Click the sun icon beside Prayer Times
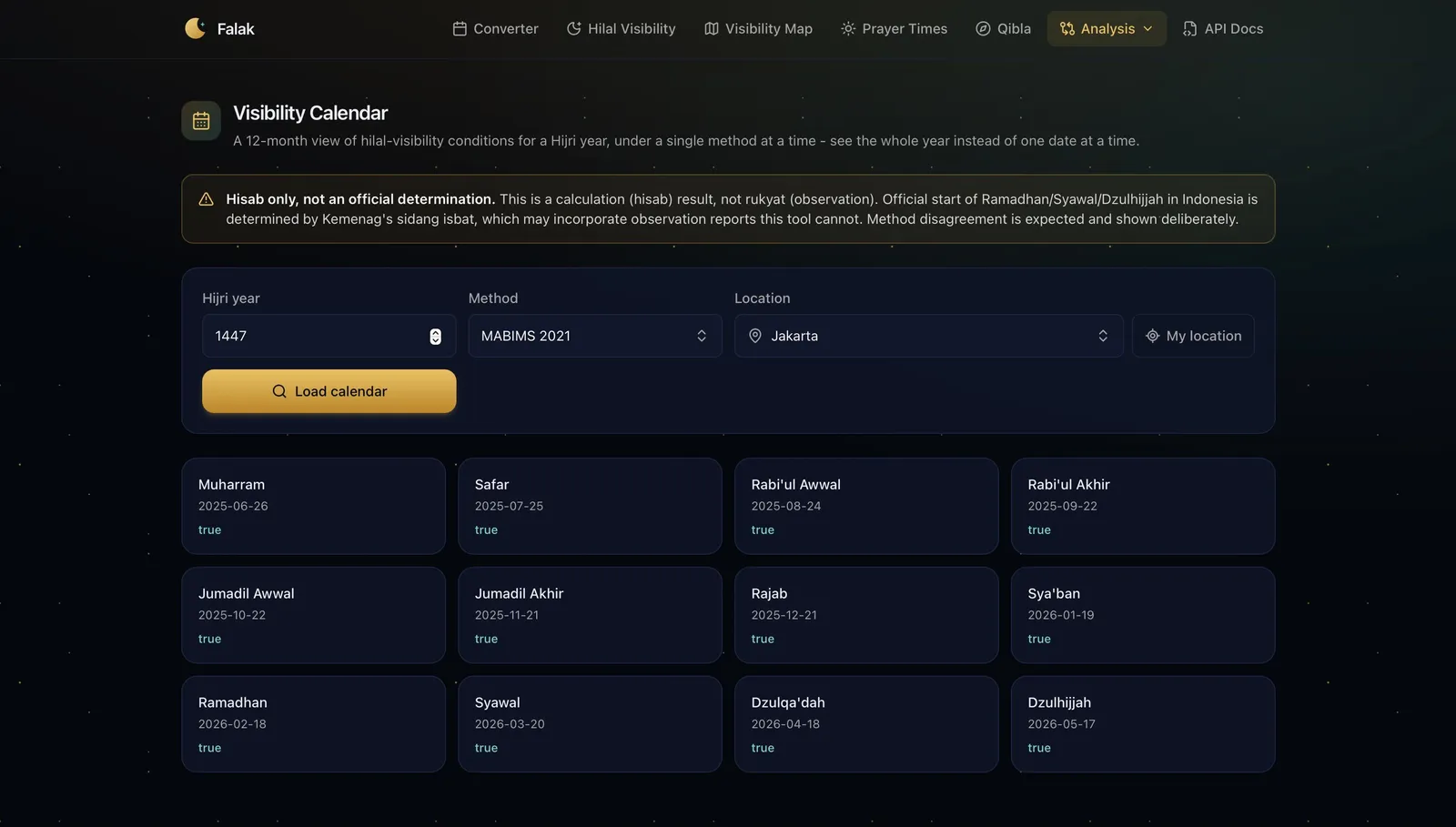This screenshot has height=827, width=1456. pos(848,29)
